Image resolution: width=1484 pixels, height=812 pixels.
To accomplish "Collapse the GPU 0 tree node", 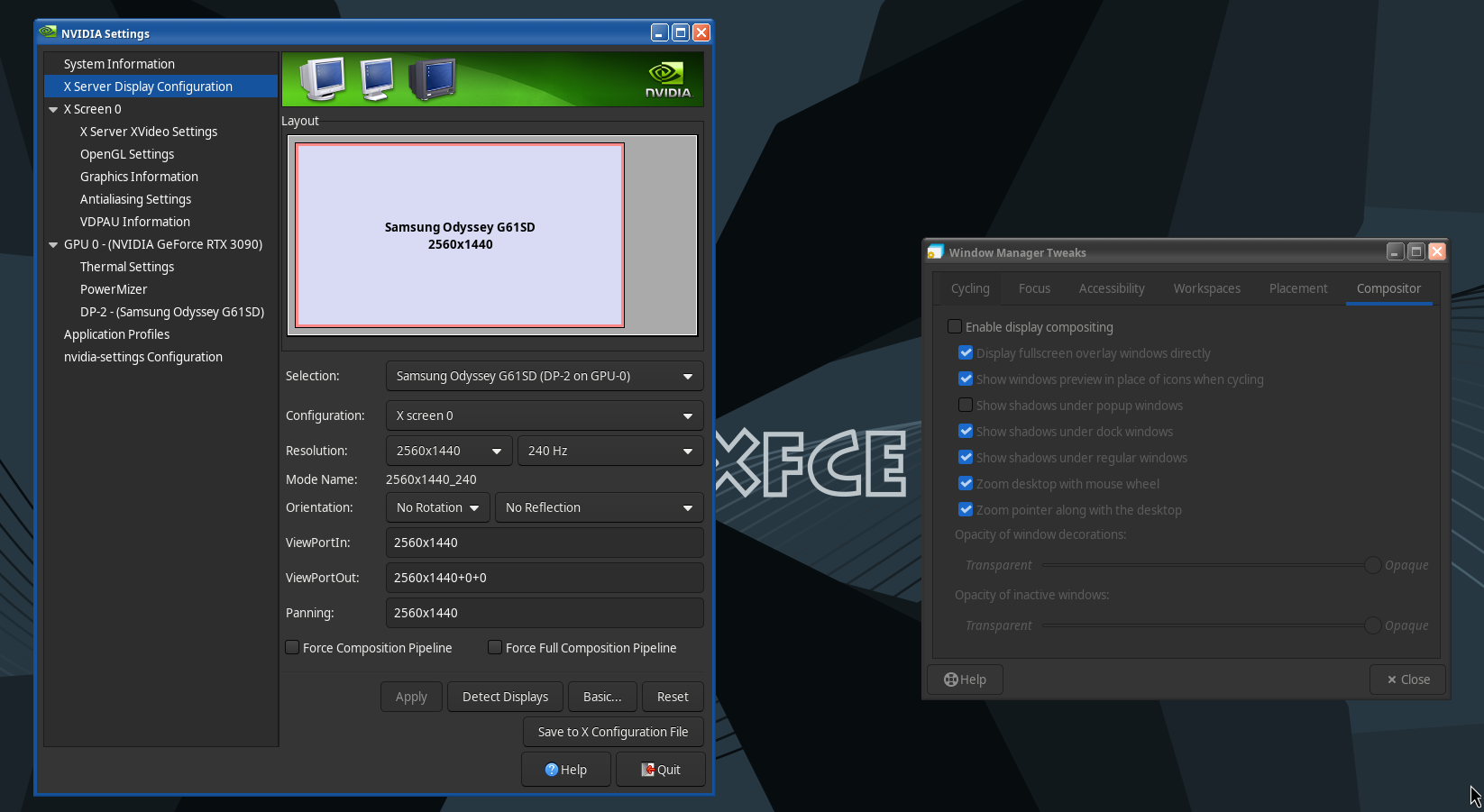I will (53, 244).
